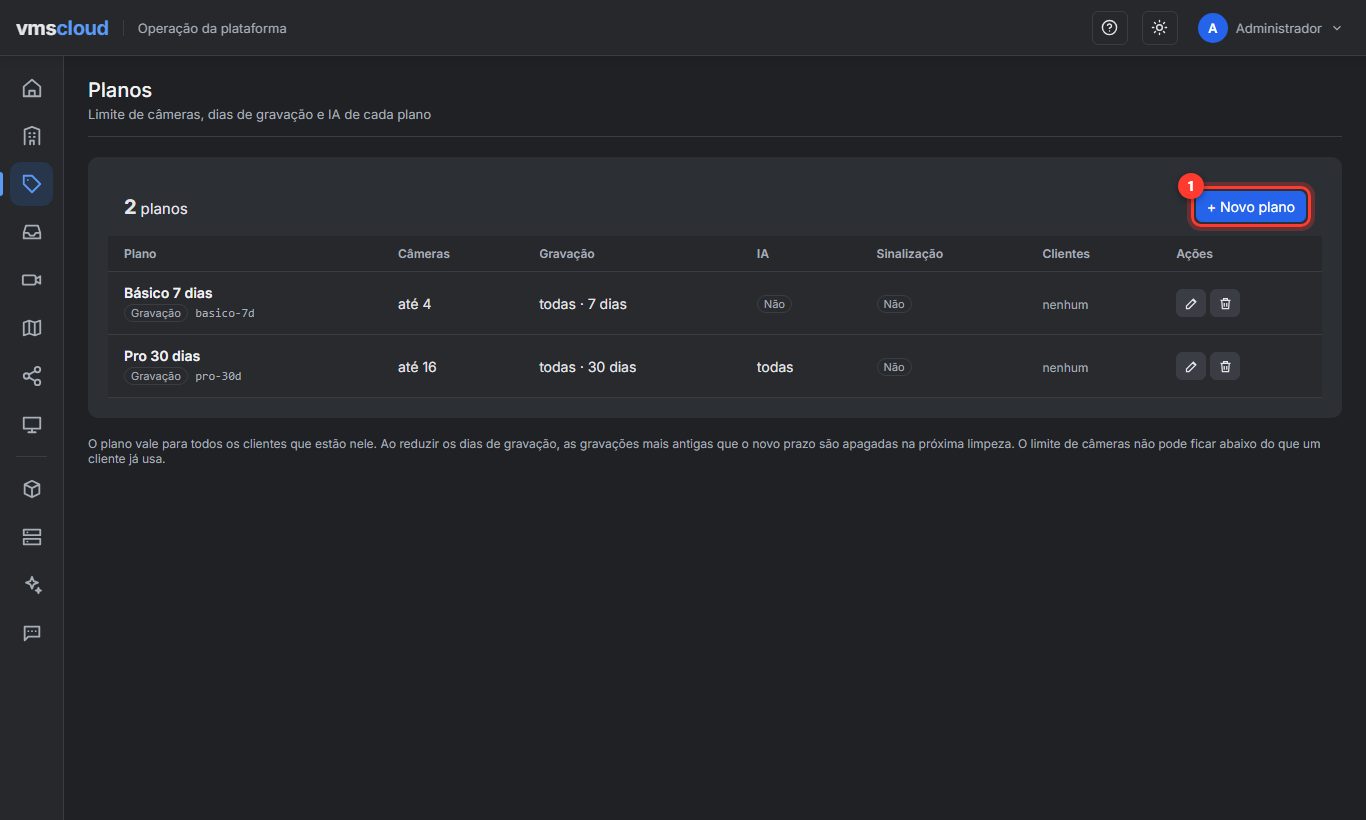Edit the Básico 7 dias plan
The width and height of the screenshot is (1366, 820).
point(1190,303)
